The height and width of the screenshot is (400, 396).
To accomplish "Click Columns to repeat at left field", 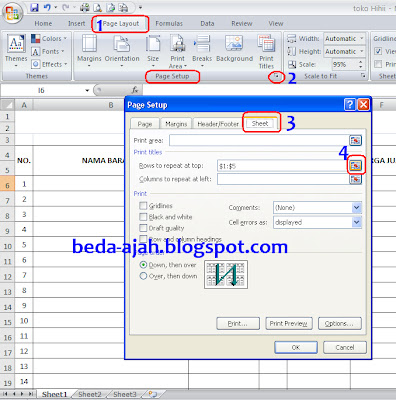I will click(283, 179).
